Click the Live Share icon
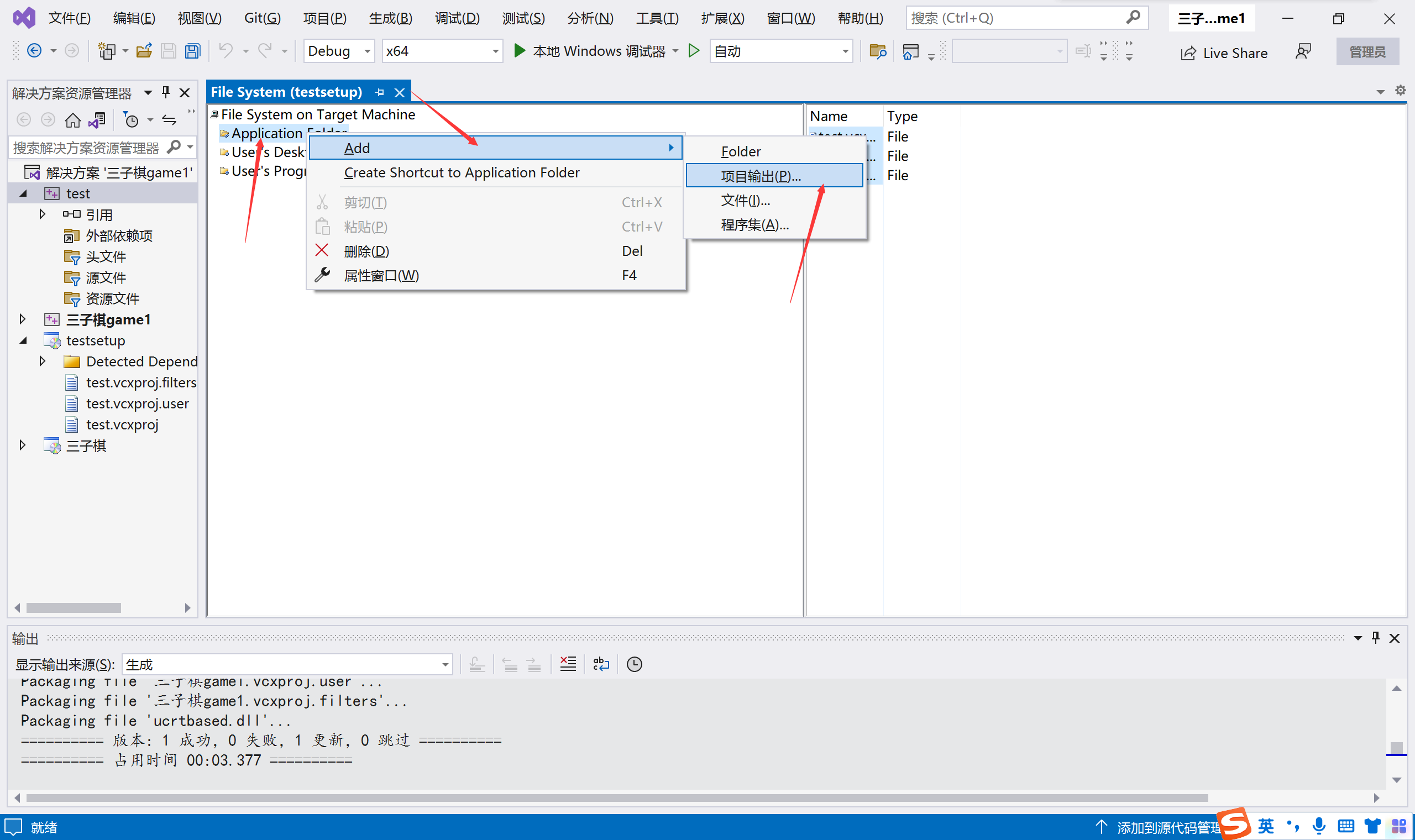This screenshot has height=840, width=1415. pos(1188,53)
